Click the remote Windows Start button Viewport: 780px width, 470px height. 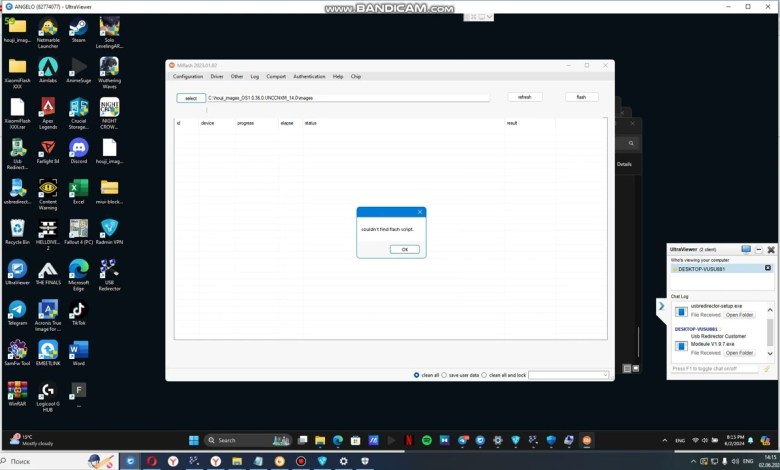[194, 440]
